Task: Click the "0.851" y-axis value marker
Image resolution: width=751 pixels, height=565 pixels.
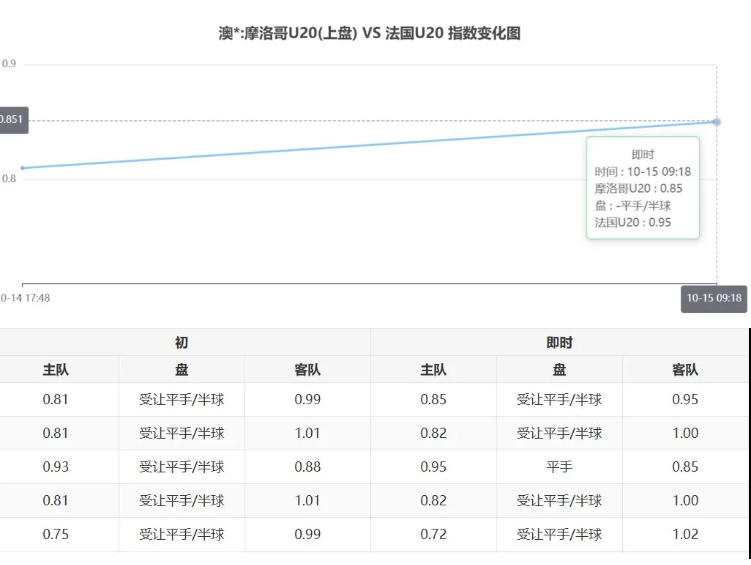Action: 12,120
